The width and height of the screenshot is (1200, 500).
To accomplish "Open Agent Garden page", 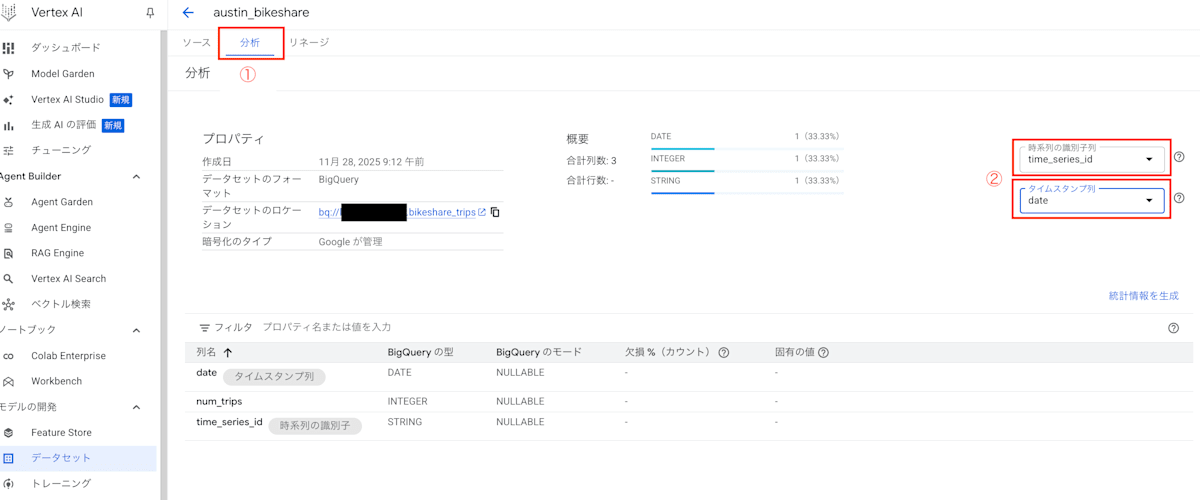I will coord(62,202).
